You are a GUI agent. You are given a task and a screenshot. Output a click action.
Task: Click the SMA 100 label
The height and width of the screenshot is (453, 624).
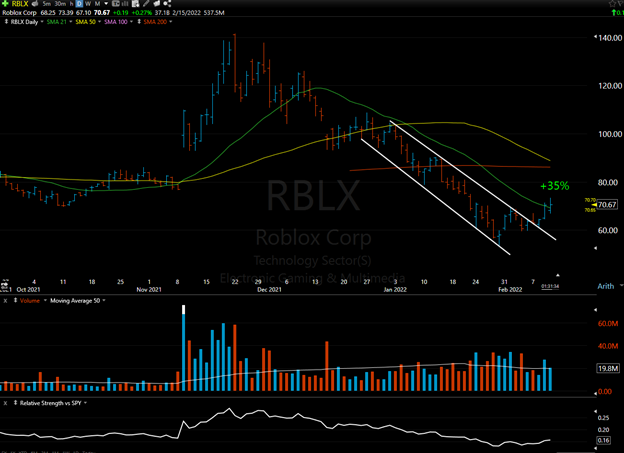[116, 22]
